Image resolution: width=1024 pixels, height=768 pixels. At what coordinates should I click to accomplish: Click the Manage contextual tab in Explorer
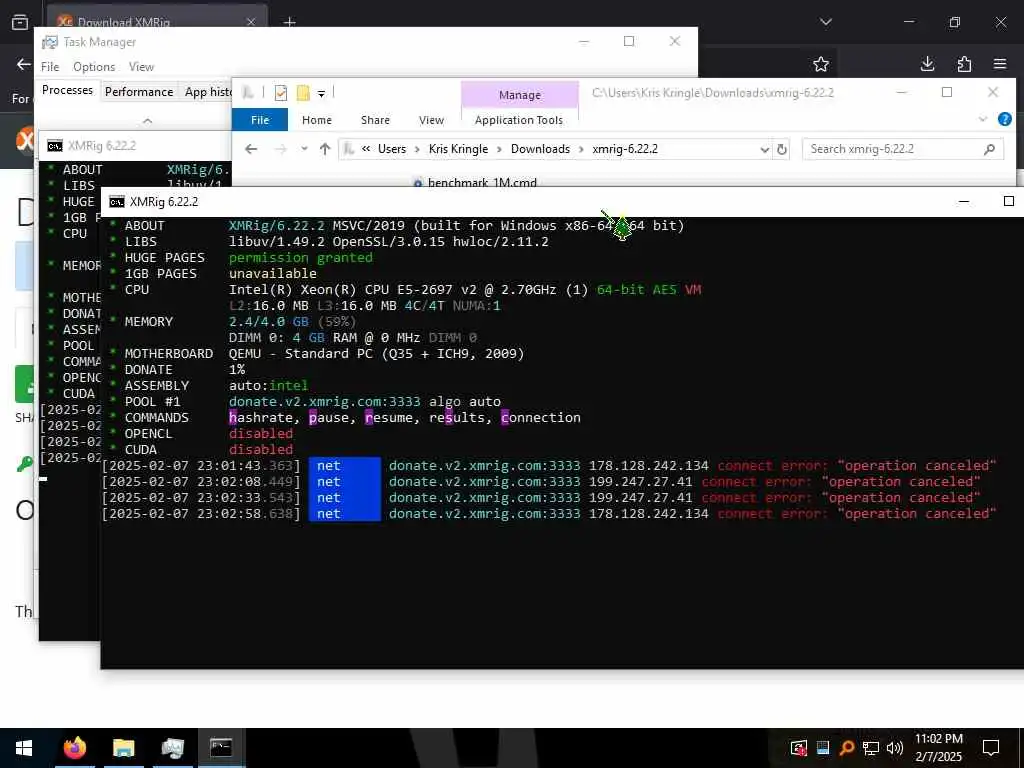pyautogui.click(x=520, y=95)
